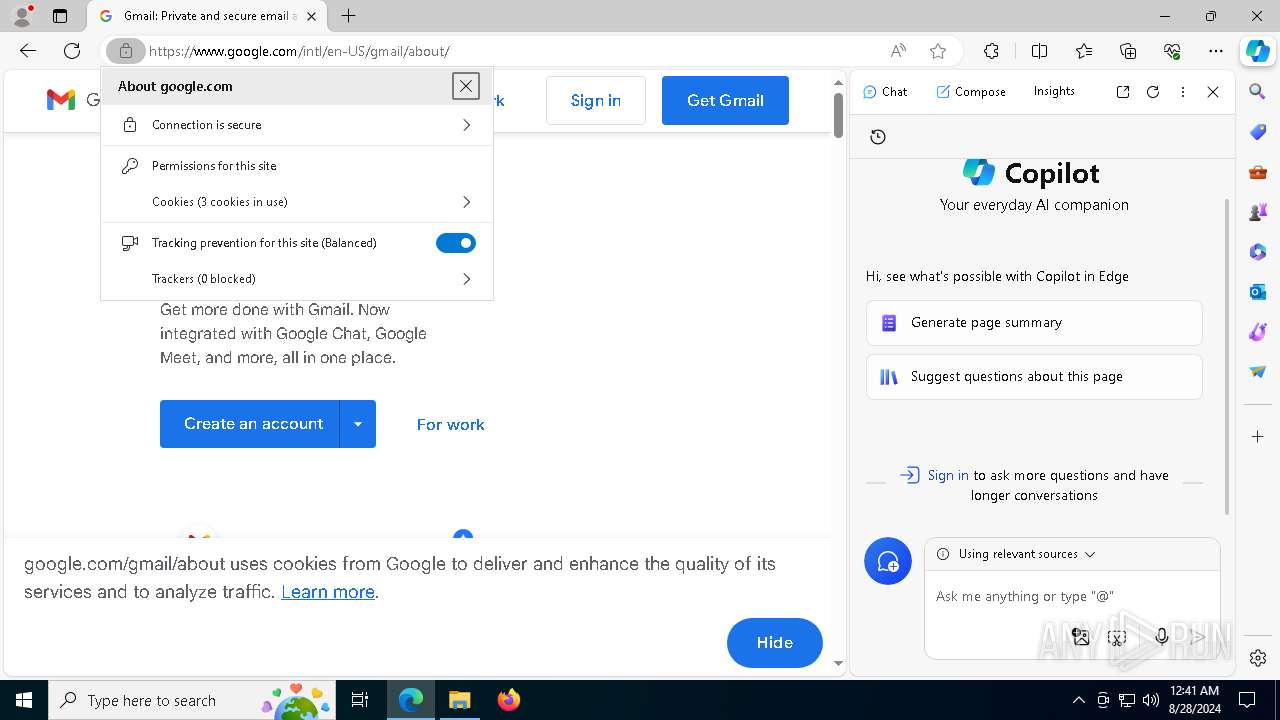This screenshot has width=1280, height=720.
Task: Open Permissions for this site
Action: 297,166
